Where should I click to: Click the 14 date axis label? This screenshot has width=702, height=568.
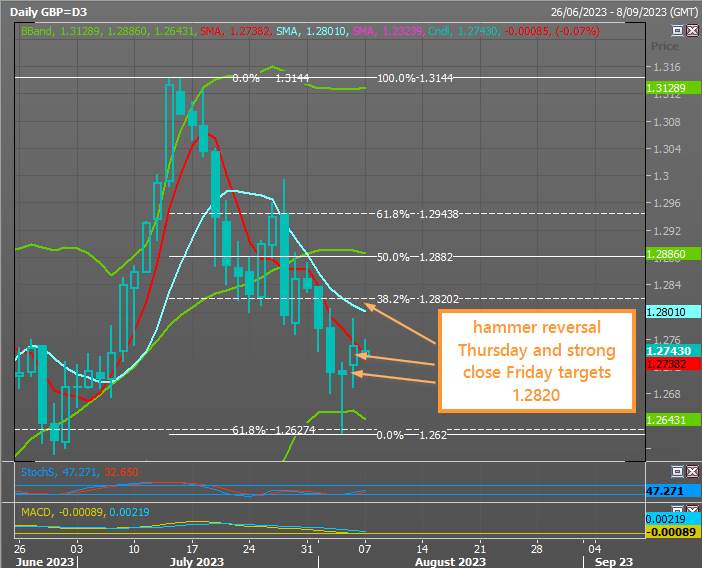pyautogui.click(x=422, y=549)
